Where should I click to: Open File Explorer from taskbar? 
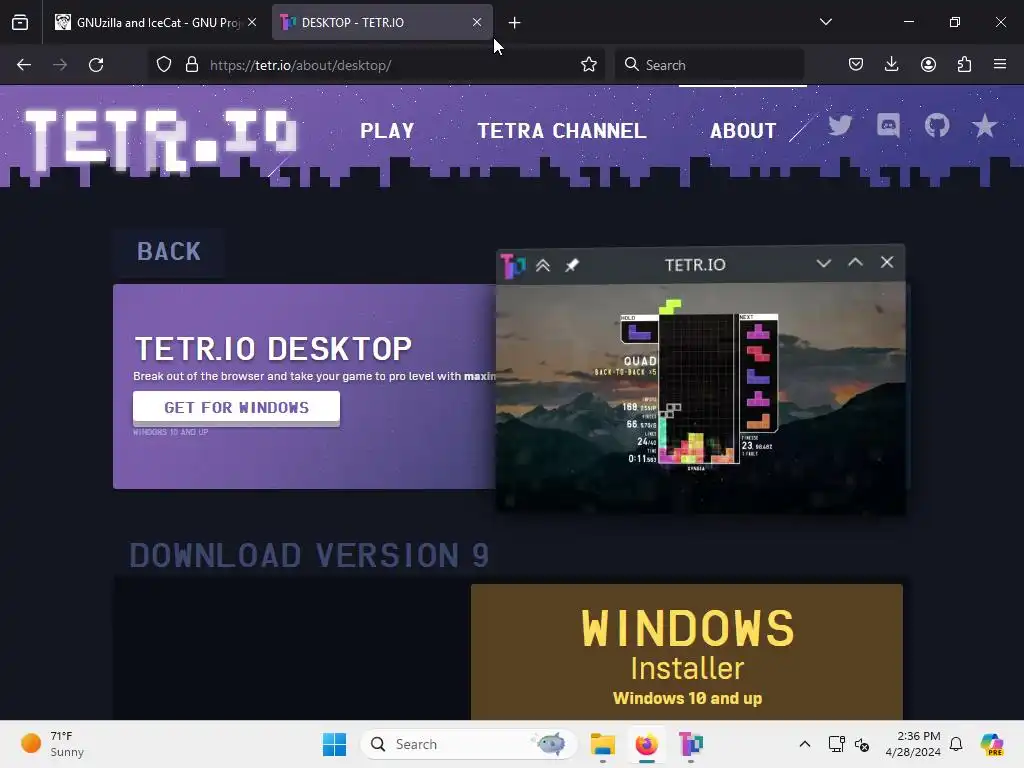click(x=603, y=744)
